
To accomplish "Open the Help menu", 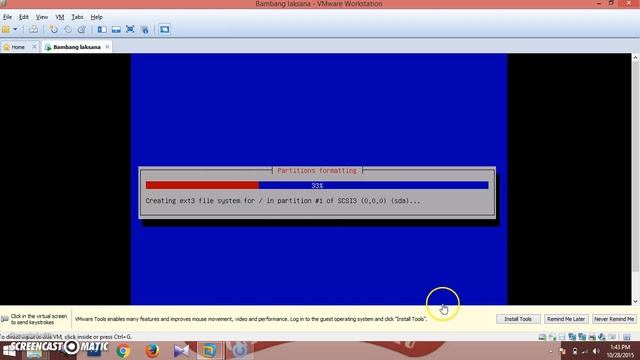I will [96, 17].
